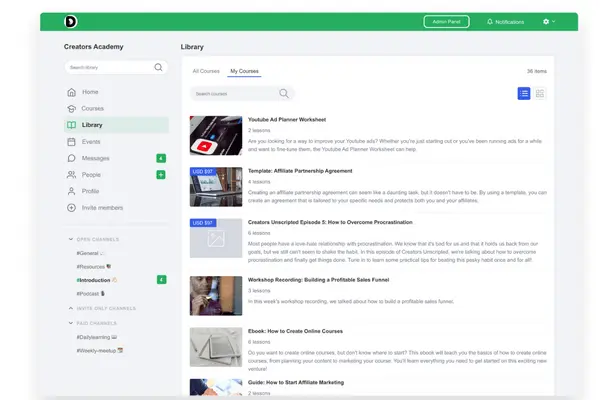Click the Notifications bell icon
600x400 pixels.
[489, 22]
